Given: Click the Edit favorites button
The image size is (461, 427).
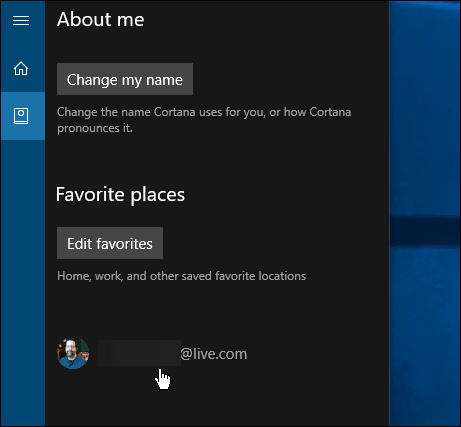Looking at the screenshot, I should (110, 243).
